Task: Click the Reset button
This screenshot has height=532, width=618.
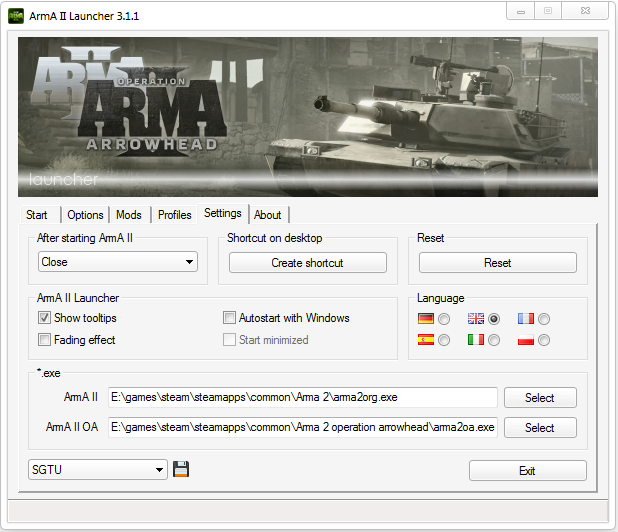Action: click(498, 263)
